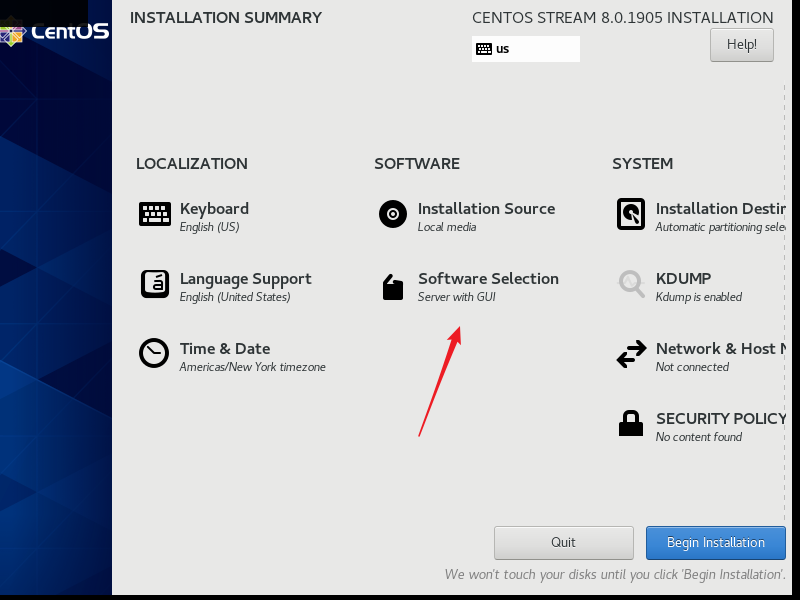Image resolution: width=800 pixels, height=600 pixels.
Task: Open the Keyboard settings label
Action: point(214,209)
